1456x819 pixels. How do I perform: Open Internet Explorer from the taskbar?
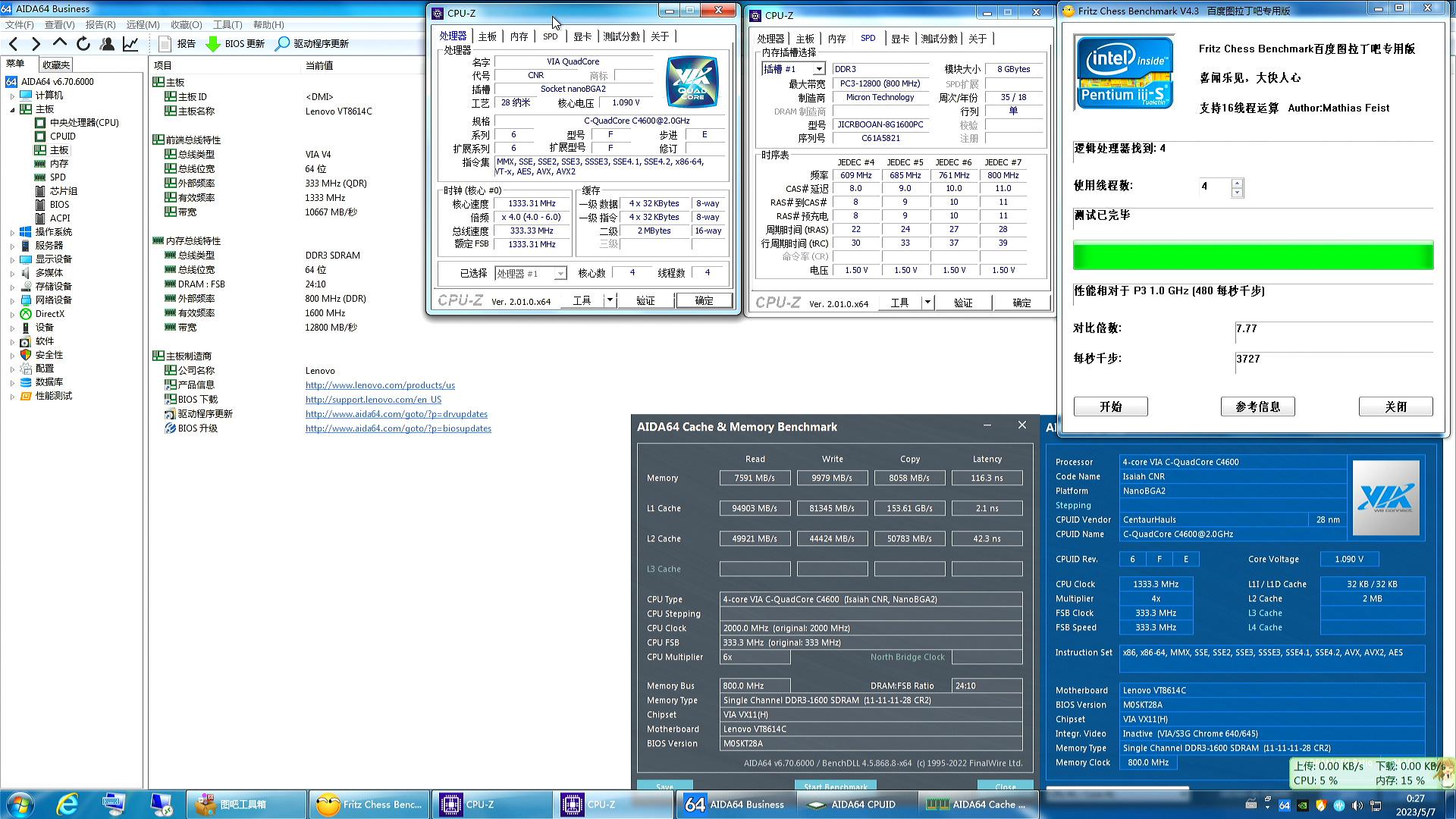pyautogui.click(x=67, y=804)
